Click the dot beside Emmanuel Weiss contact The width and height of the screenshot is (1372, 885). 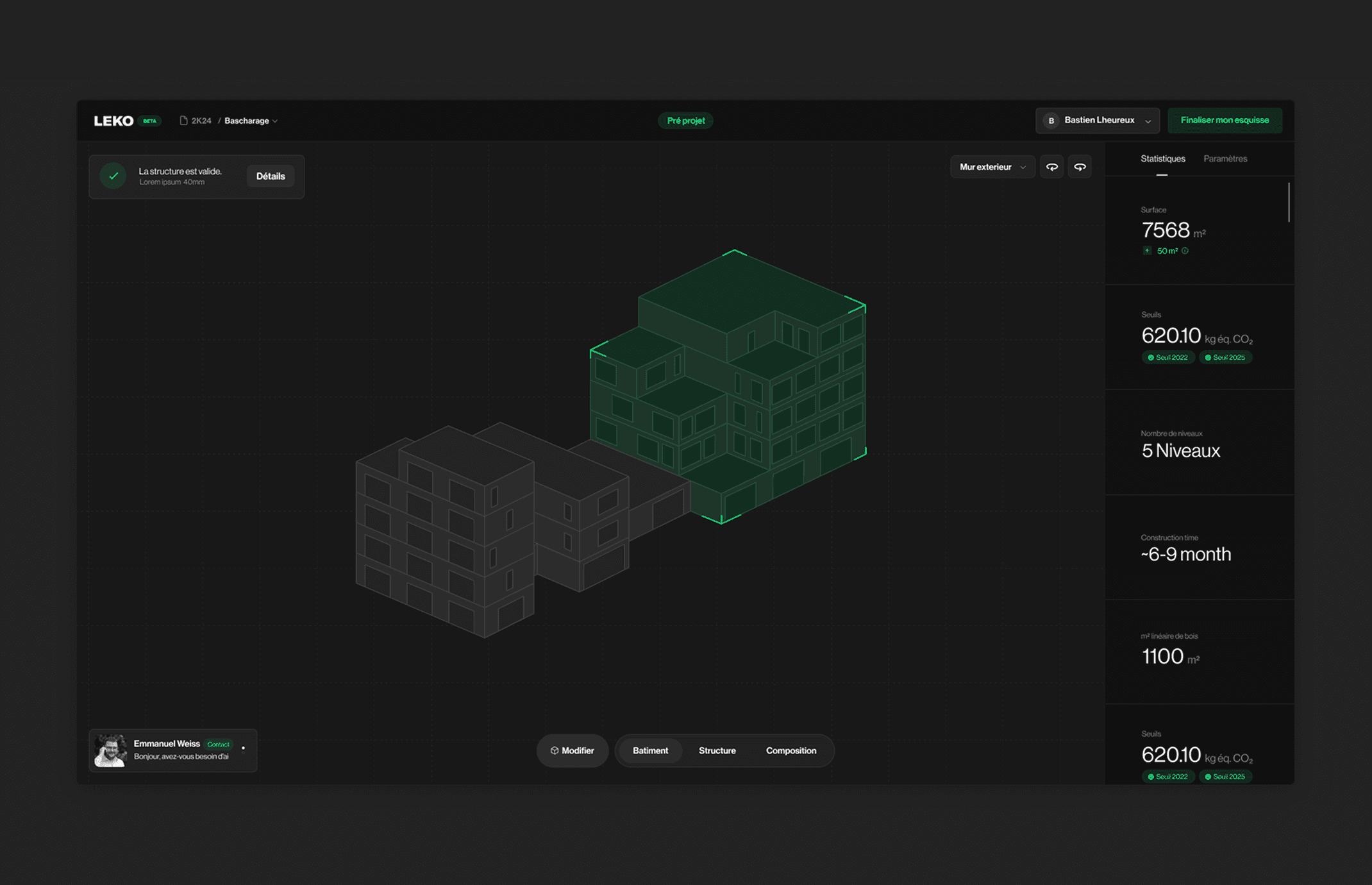[x=243, y=748]
